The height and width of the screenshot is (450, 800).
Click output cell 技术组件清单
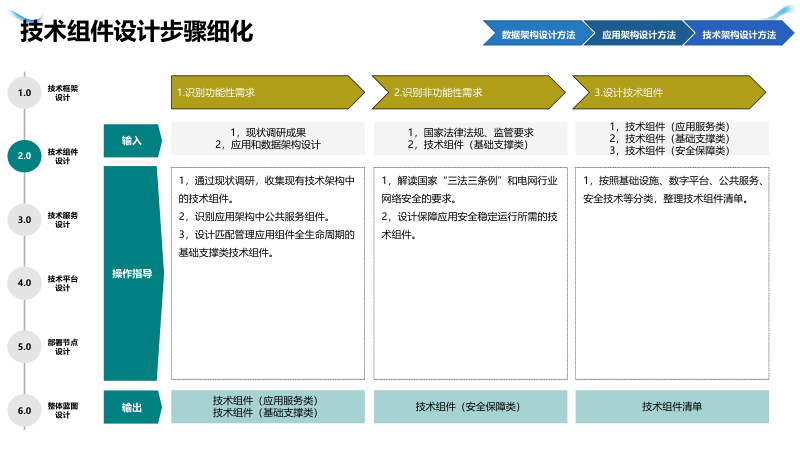pyautogui.click(x=671, y=407)
